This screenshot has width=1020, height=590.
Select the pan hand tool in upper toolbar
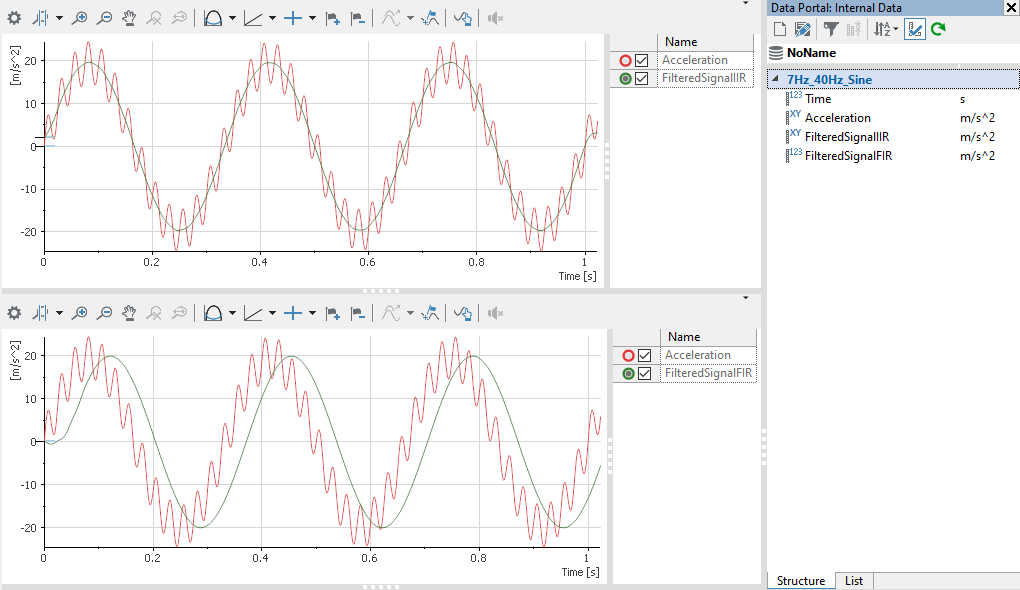129,18
